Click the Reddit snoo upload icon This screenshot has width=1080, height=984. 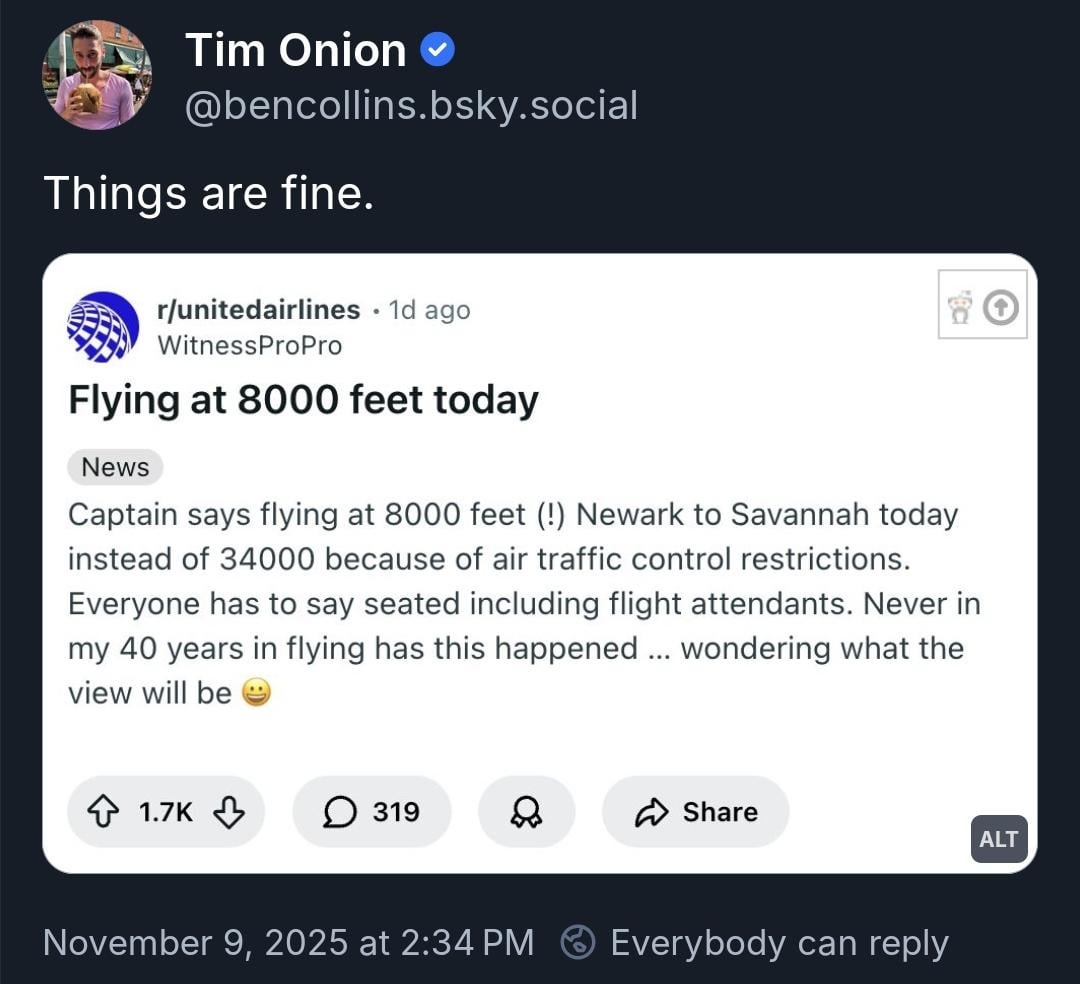982,306
